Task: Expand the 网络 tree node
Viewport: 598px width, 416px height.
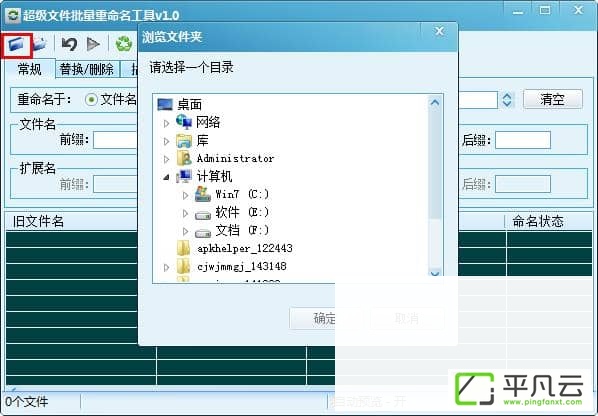Action: pos(166,123)
